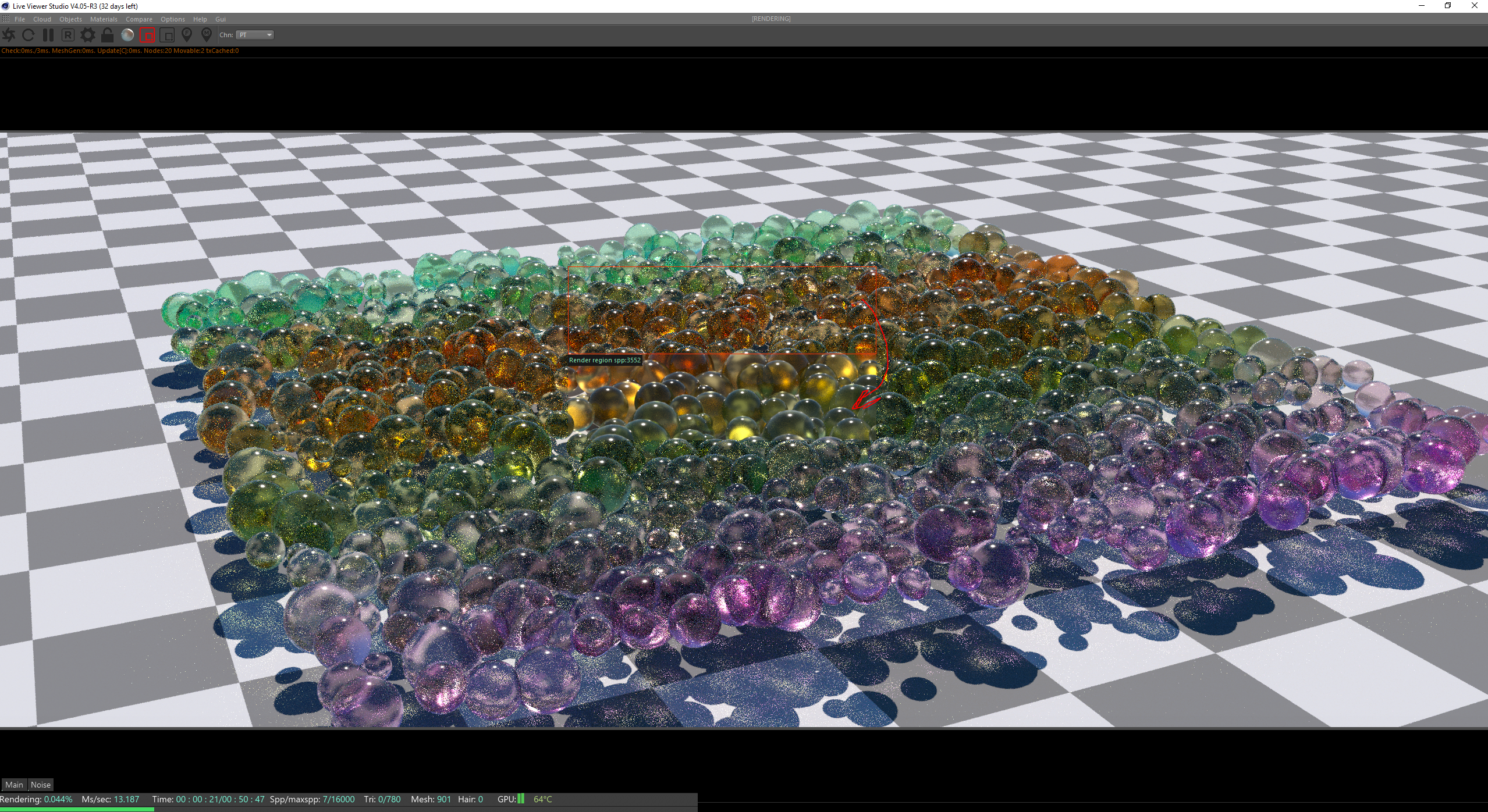Toggle clay mode sphere icon
The height and width of the screenshot is (812, 1488).
tap(127, 35)
